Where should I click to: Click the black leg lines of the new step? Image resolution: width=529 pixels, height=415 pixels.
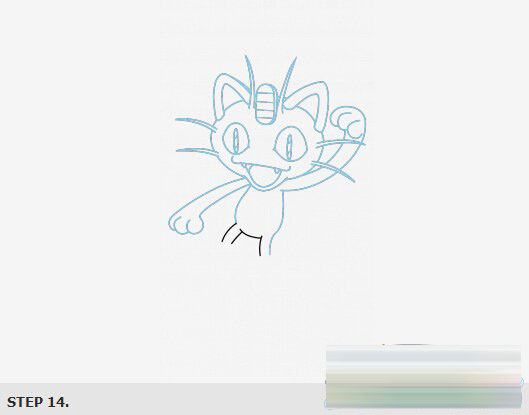pos(242,239)
